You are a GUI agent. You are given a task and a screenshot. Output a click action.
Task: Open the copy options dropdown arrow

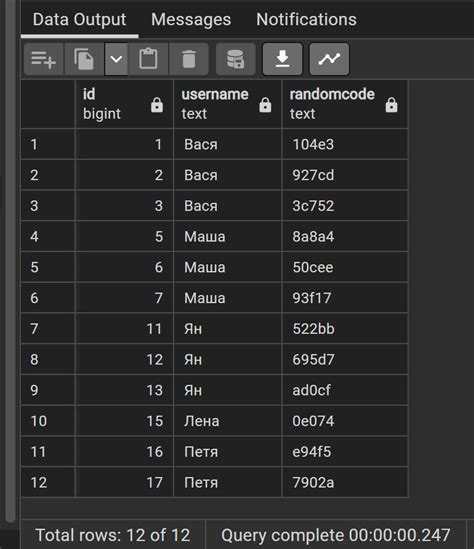[x=116, y=59]
